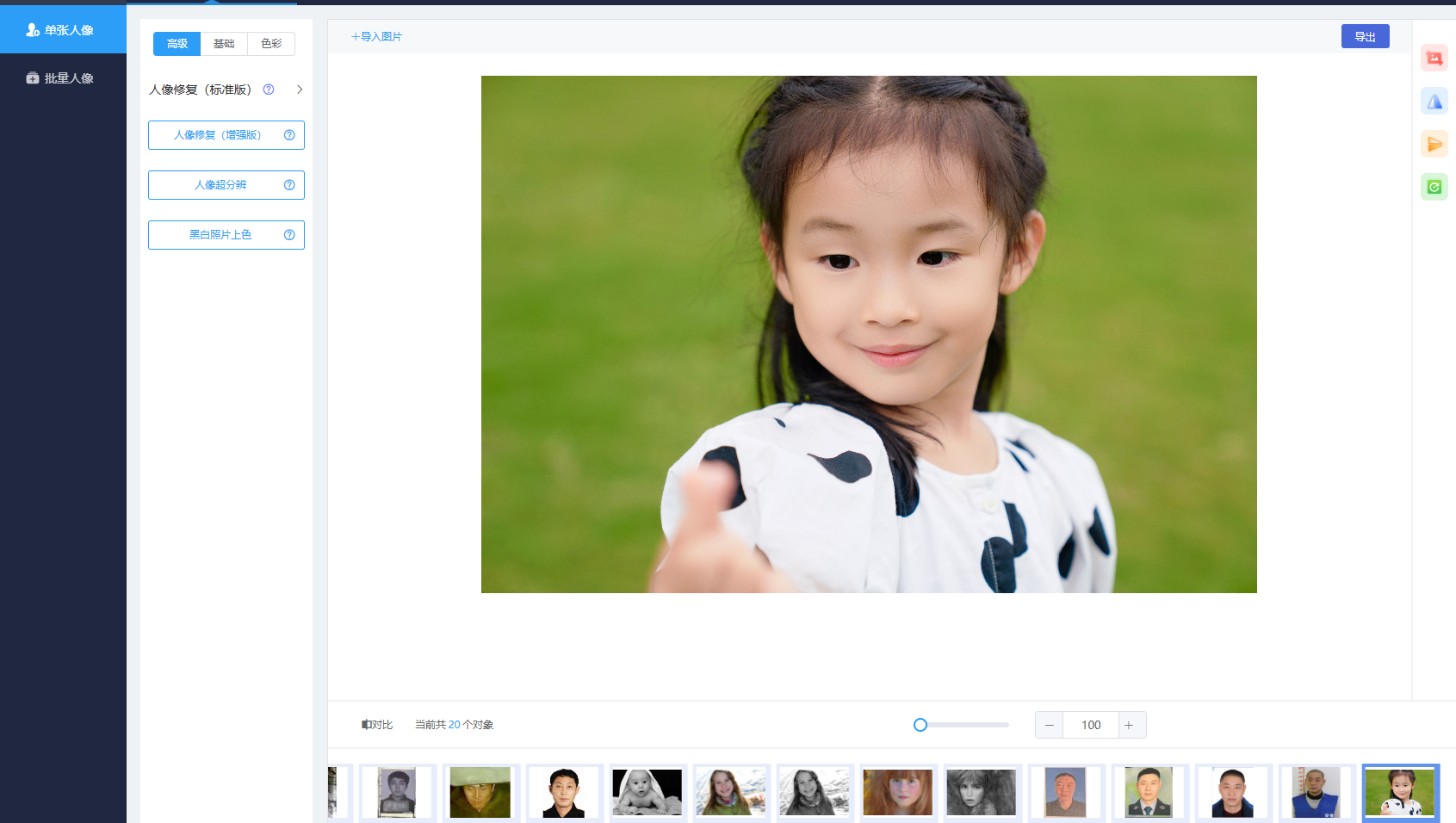Click help icon on 黑白照片上色 button
1456x823 pixels.
click(289, 235)
